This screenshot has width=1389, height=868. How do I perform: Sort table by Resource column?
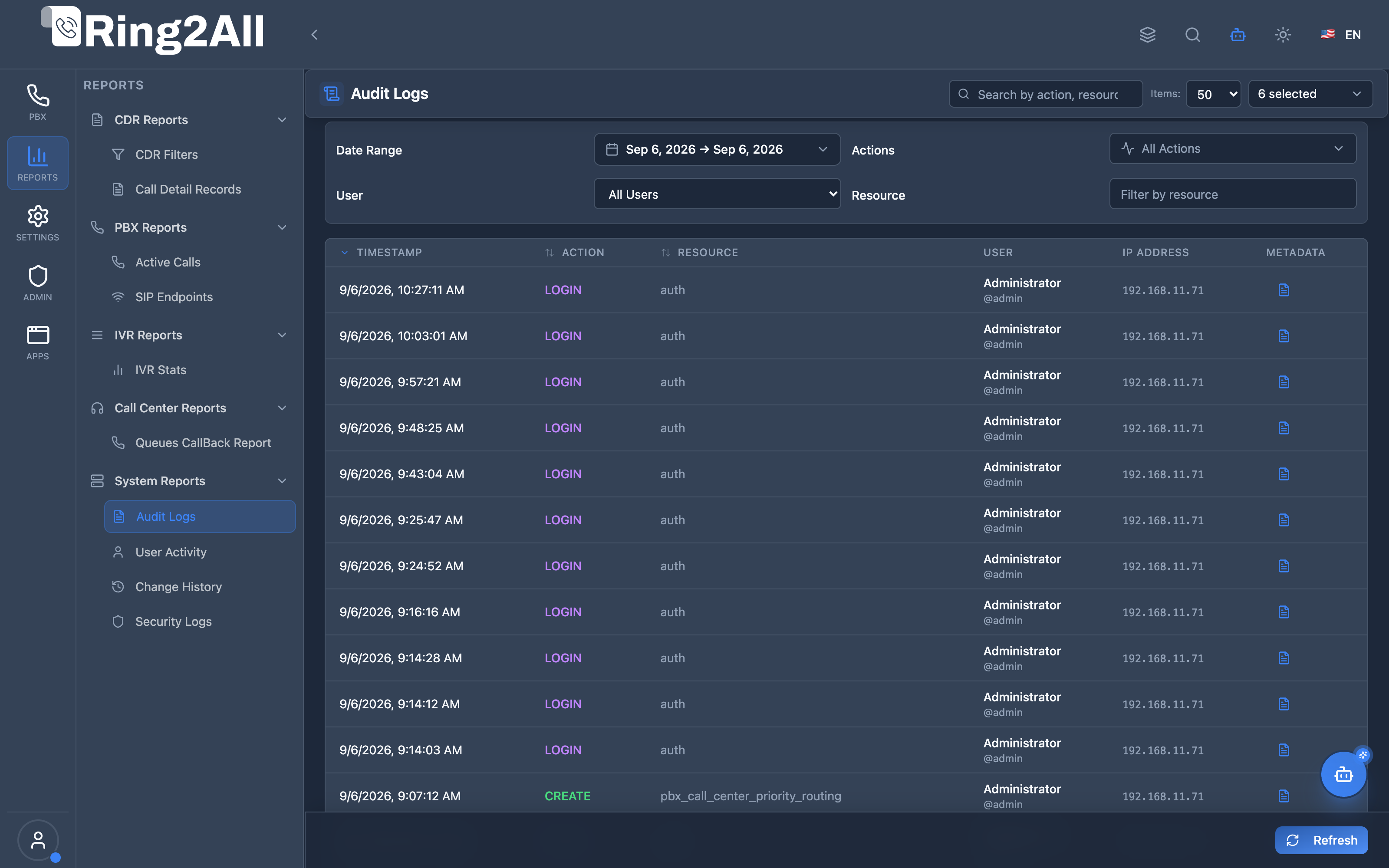[700, 253]
